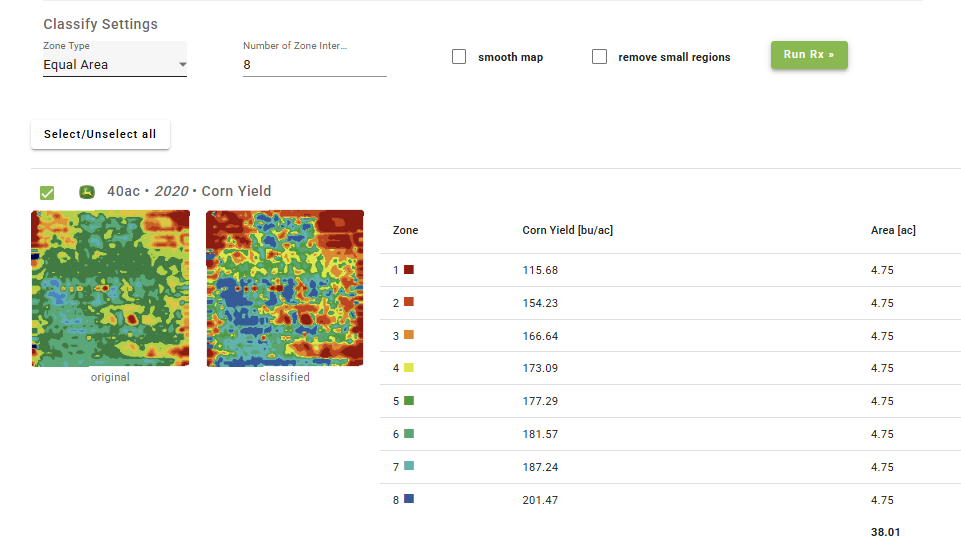Select the 115.68 yield value
This screenshot has width=961, height=547.
tap(540, 270)
